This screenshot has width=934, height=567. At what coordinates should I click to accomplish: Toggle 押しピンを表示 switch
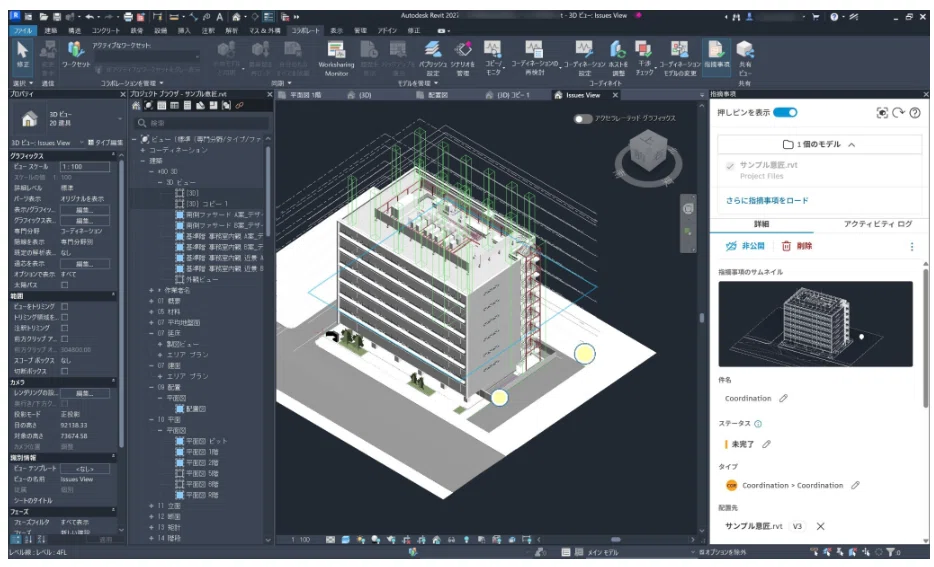pyautogui.click(x=785, y=113)
